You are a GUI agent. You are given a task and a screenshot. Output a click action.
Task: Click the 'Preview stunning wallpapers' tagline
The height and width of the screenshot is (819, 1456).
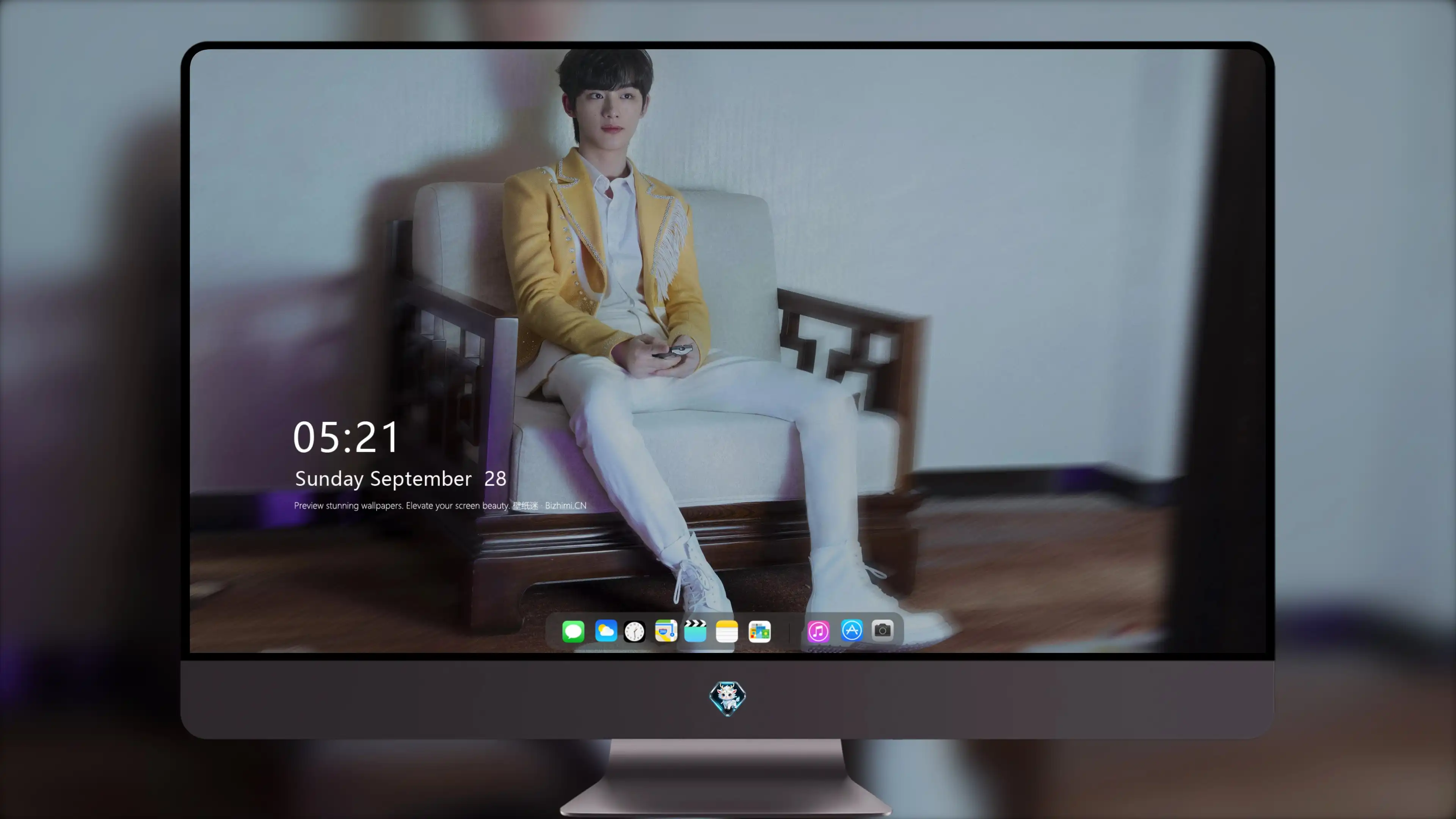click(402, 505)
